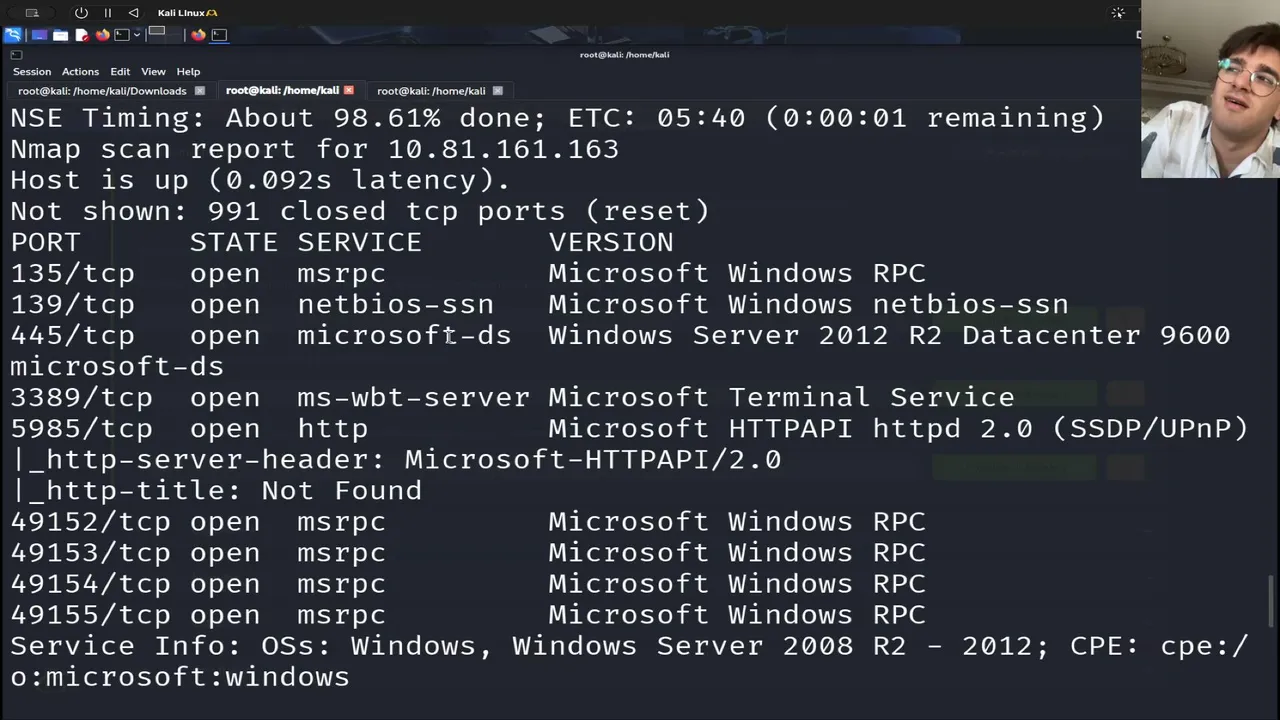The width and height of the screenshot is (1280, 720).
Task: Open the terminal emulator launcher icon
Action: click(122, 35)
